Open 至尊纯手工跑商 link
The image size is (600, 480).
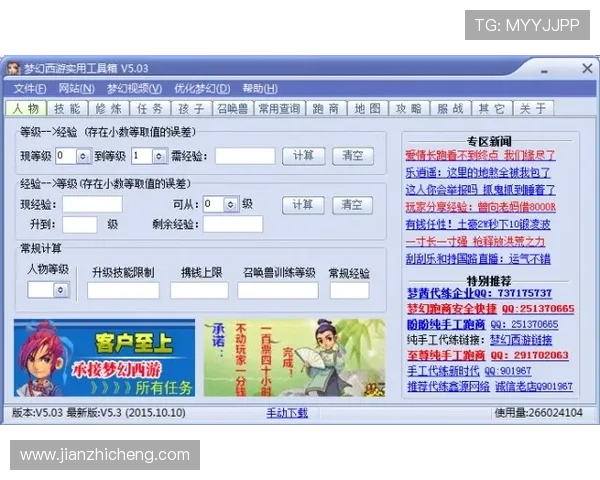coord(446,356)
